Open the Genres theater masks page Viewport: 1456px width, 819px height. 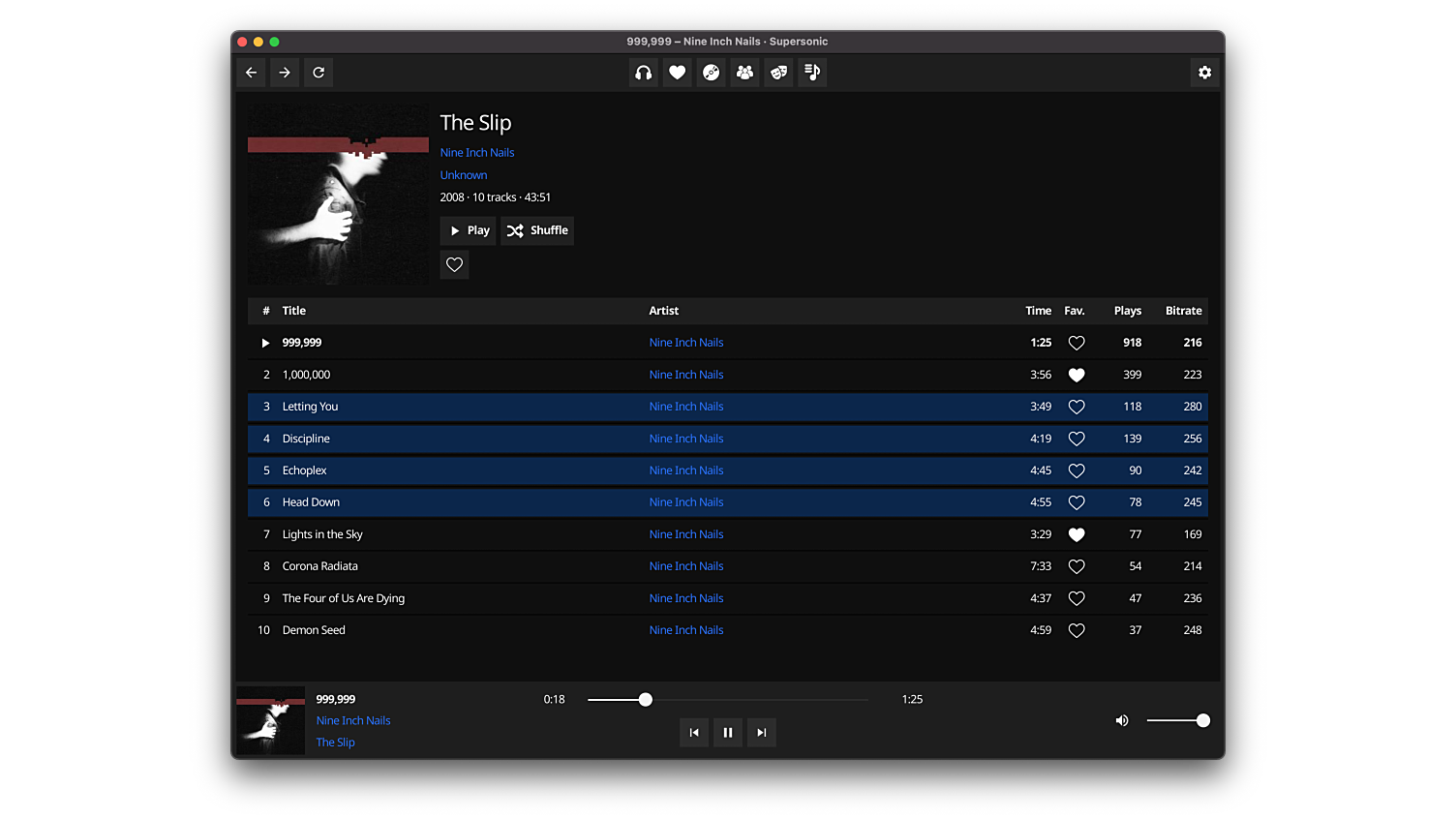pyautogui.click(x=778, y=73)
